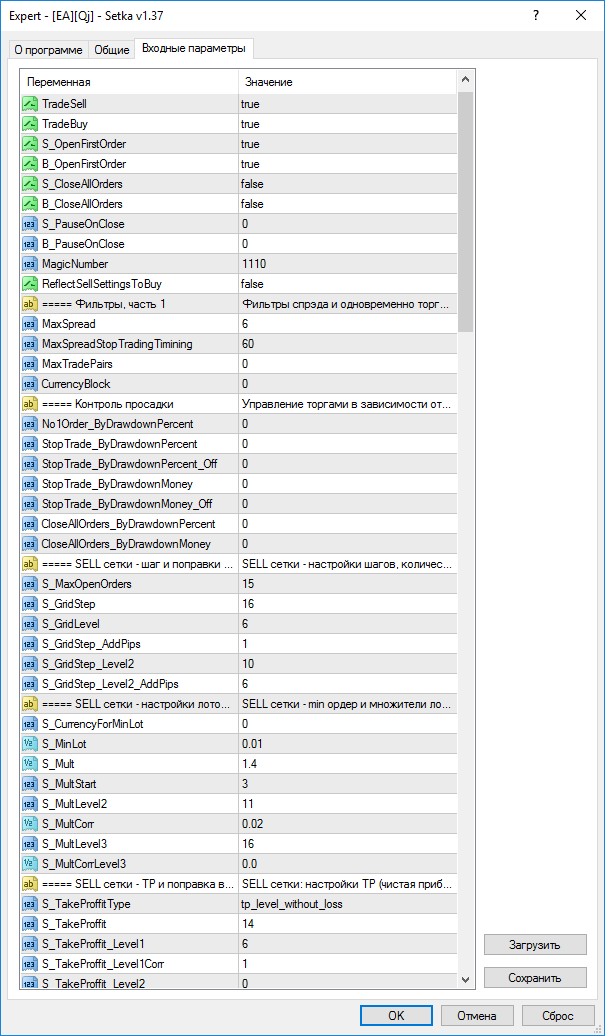605x1036 pixels.
Task: Click the S_MultCorr double type icon
Action: click(x=30, y=823)
